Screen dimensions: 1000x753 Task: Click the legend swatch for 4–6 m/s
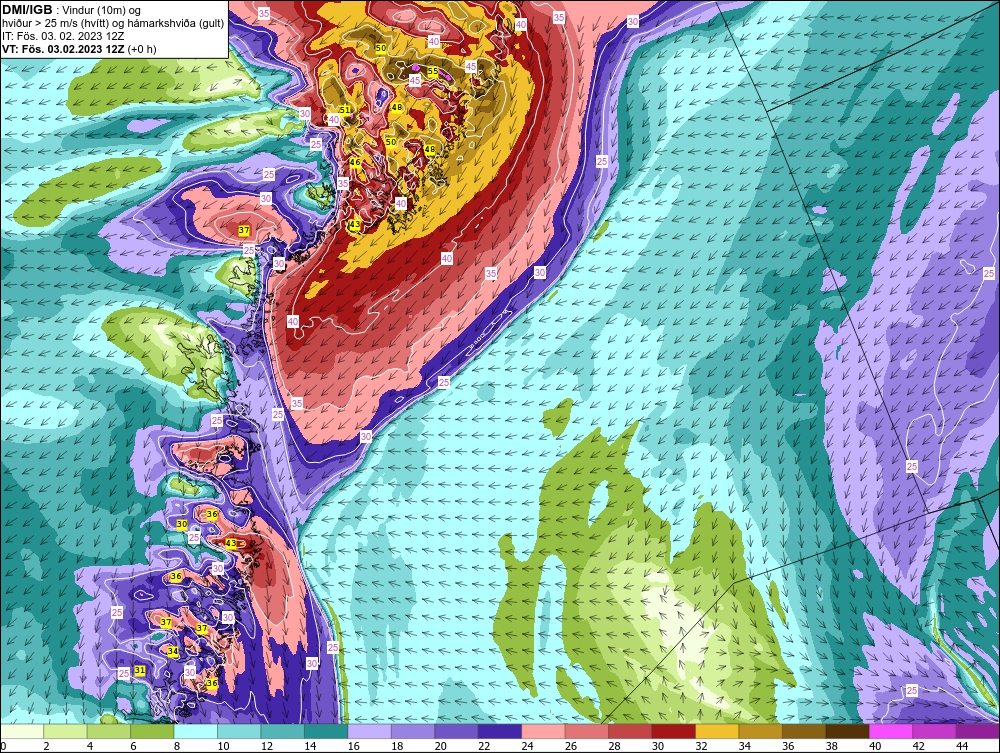click(x=109, y=731)
